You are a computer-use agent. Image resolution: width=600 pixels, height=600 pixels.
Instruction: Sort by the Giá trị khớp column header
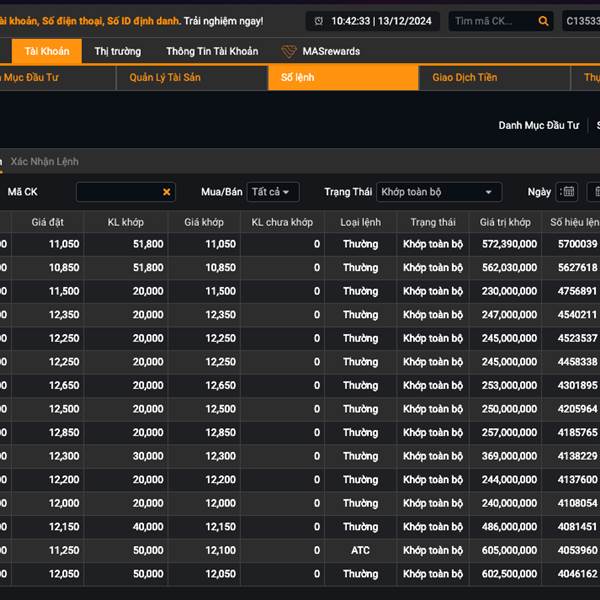pos(505,222)
